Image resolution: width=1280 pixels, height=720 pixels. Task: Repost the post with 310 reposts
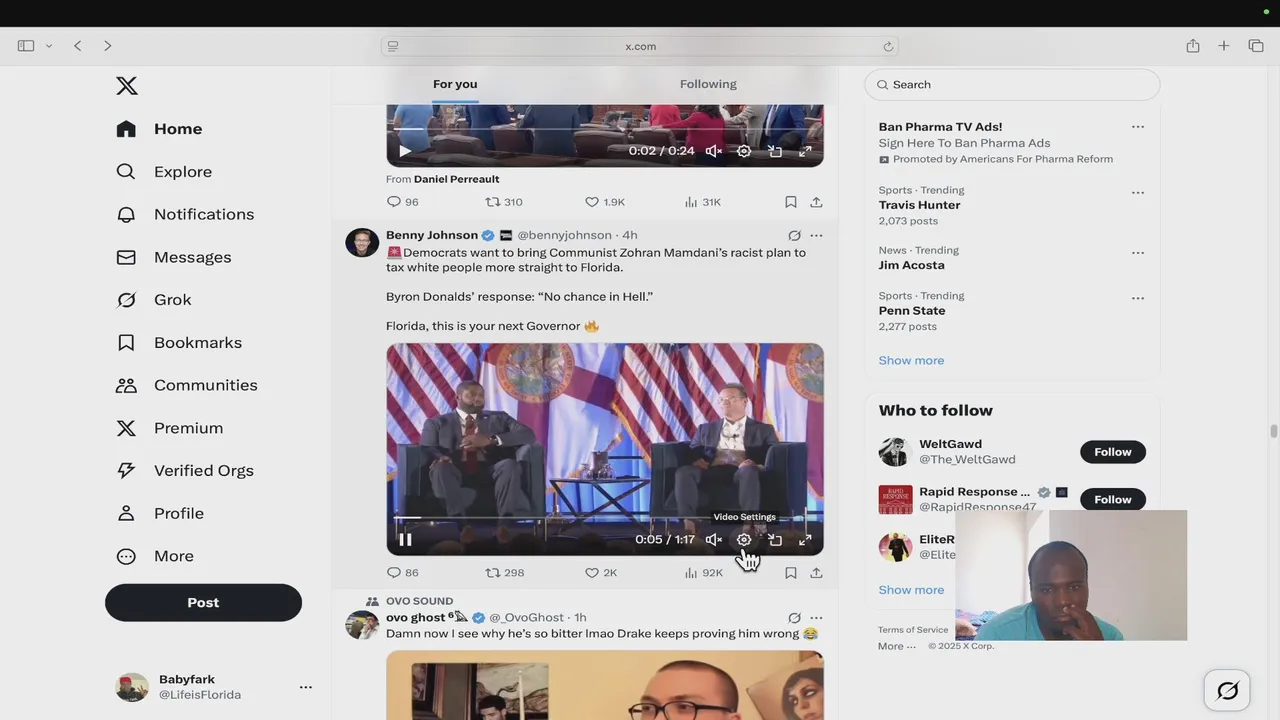(504, 202)
